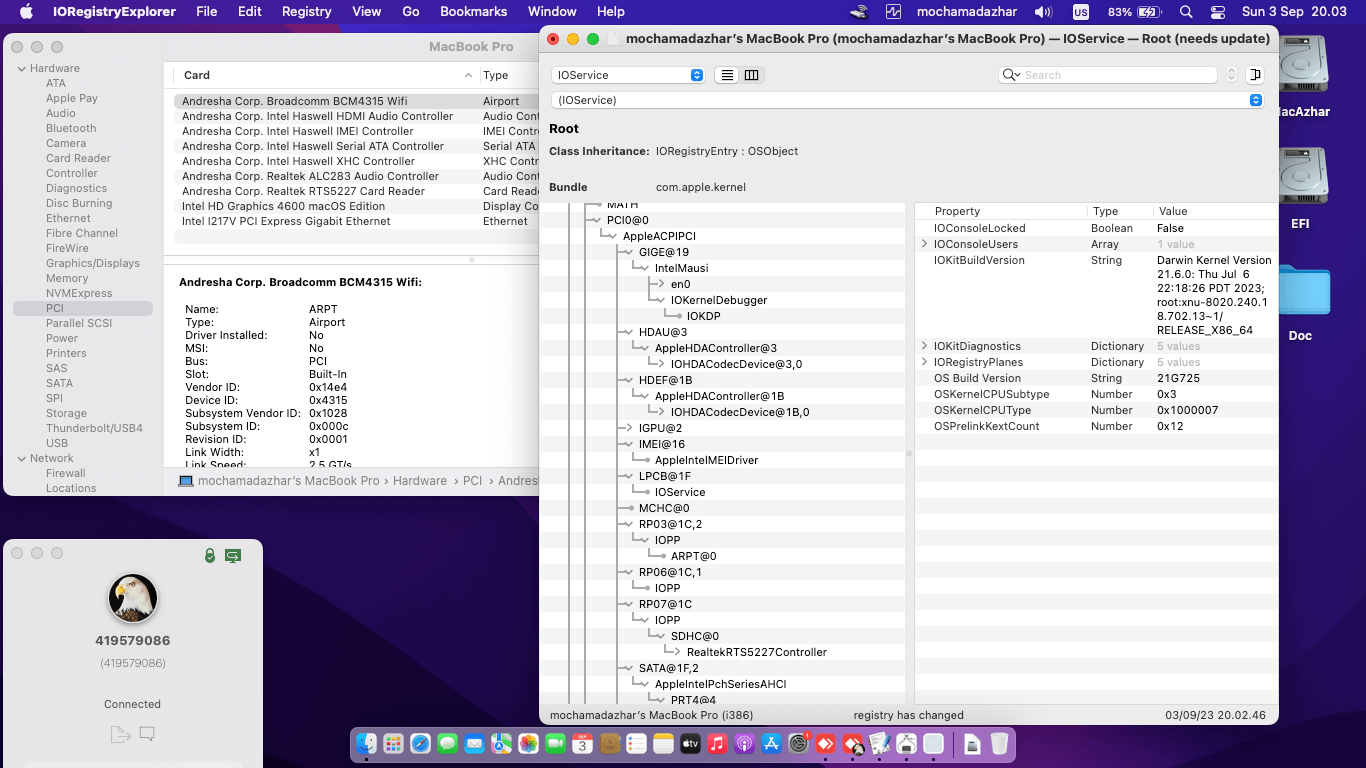Select Bluetooth in System Information sidebar
Screen dimensions: 1366x768
[x=71, y=128]
